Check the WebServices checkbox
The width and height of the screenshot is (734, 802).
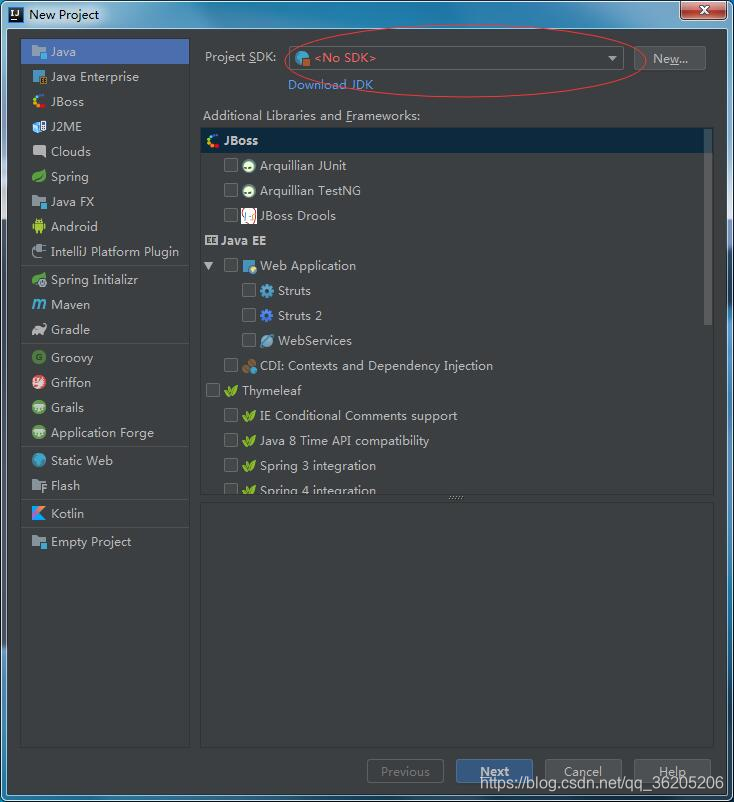tap(249, 340)
